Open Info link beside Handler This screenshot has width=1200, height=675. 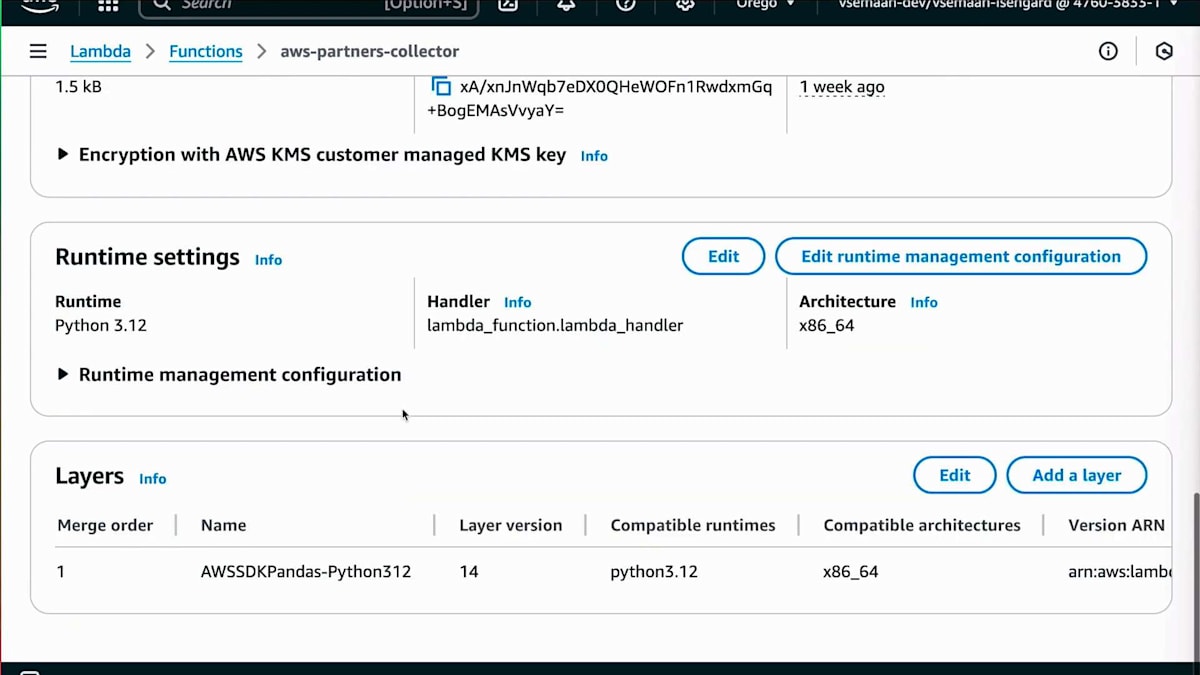(x=517, y=302)
